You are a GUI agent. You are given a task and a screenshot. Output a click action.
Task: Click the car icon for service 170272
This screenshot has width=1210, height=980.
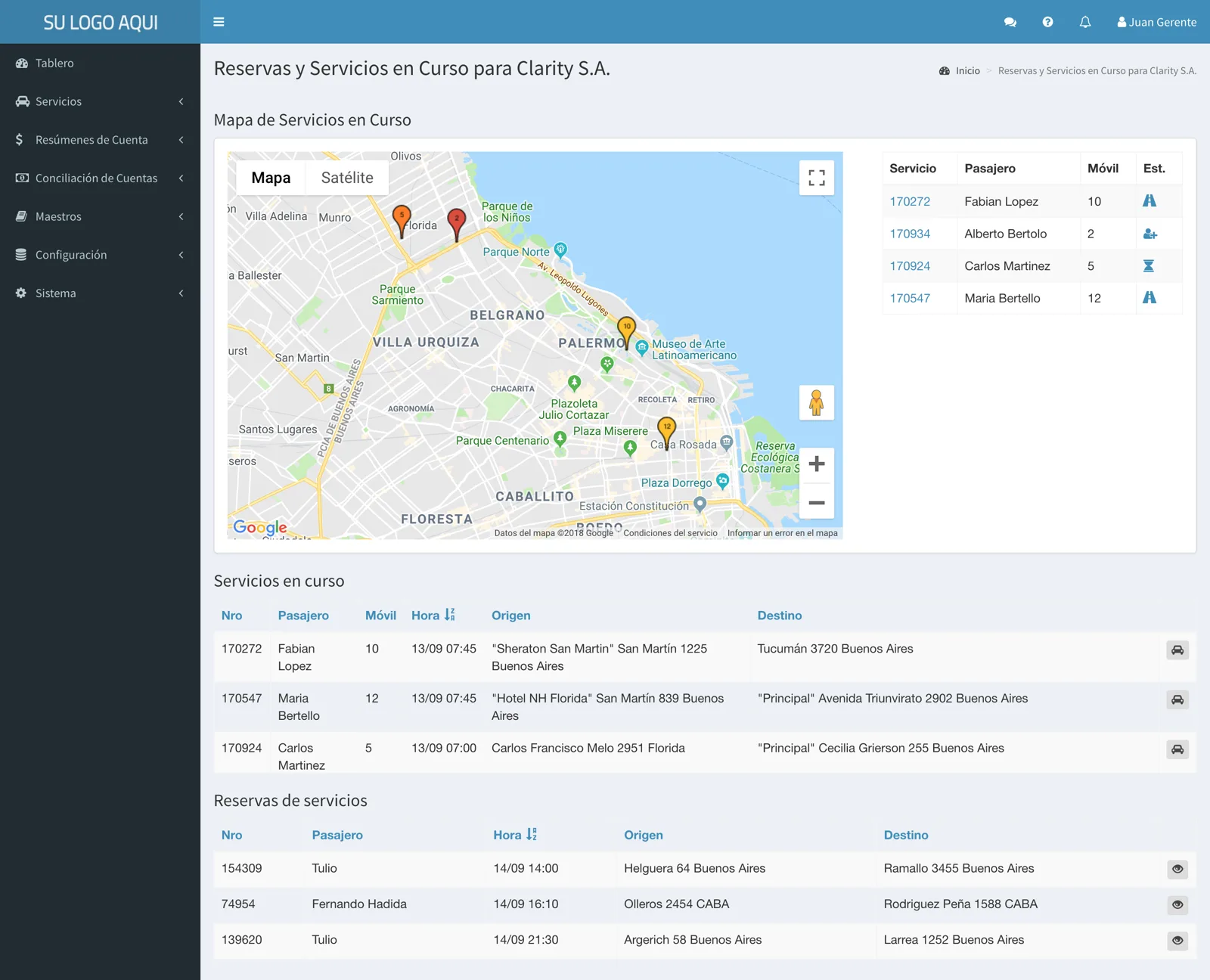(1177, 650)
